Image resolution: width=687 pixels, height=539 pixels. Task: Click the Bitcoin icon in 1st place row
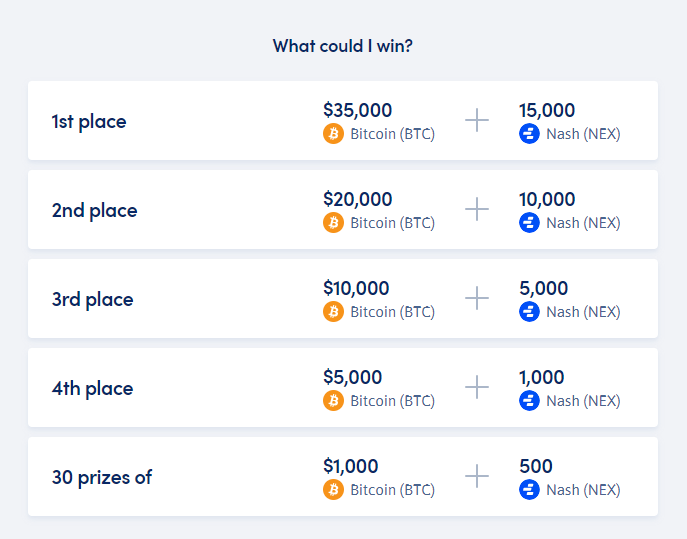click(x=333, y=133)
